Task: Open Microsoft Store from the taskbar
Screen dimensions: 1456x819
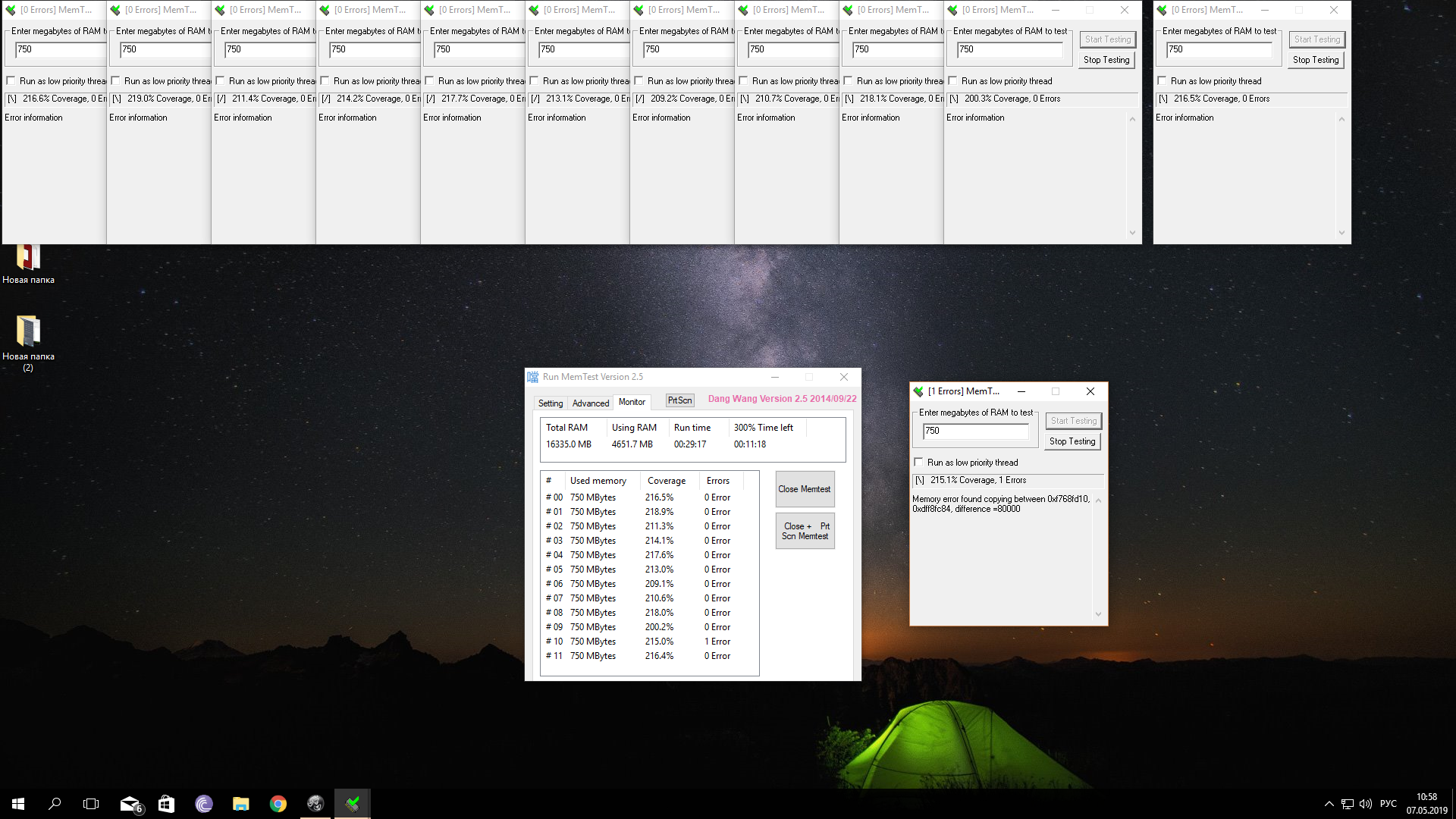Action: 167,804
